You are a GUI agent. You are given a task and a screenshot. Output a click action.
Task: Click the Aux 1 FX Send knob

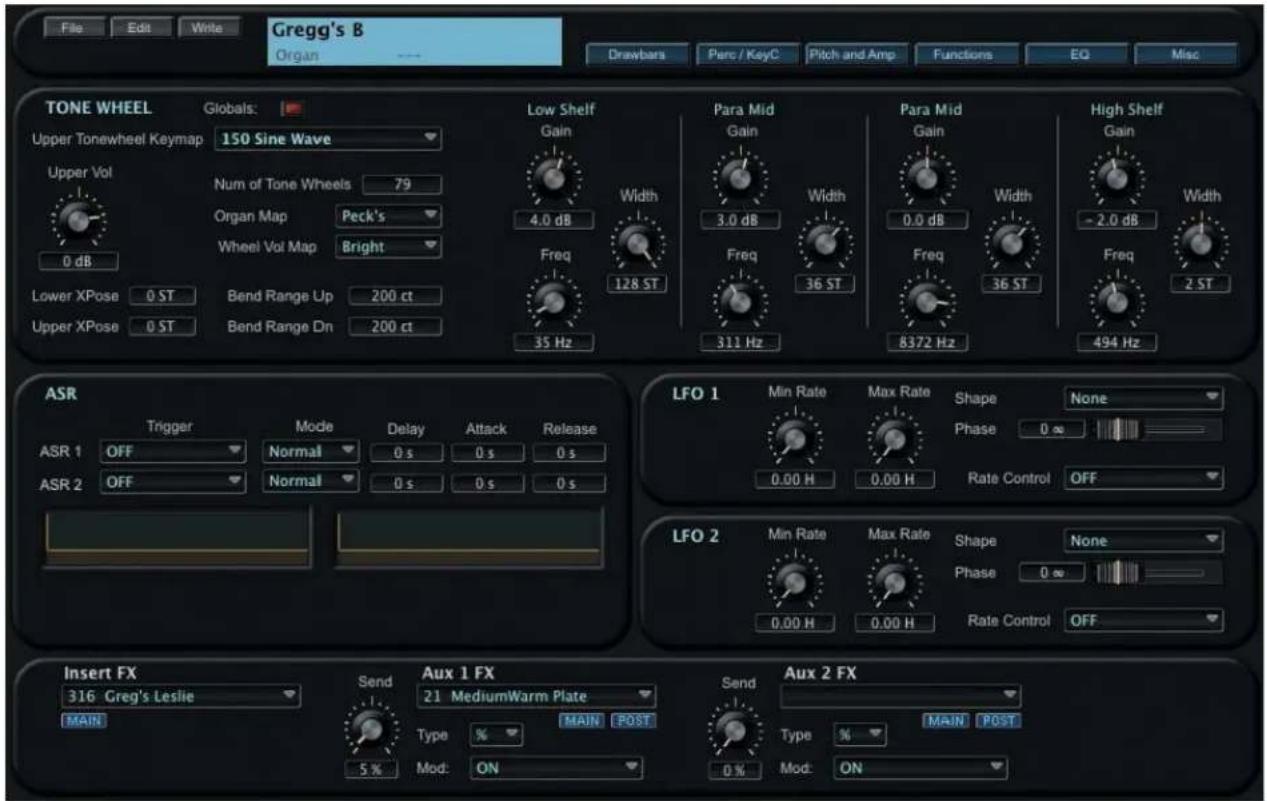369,731
